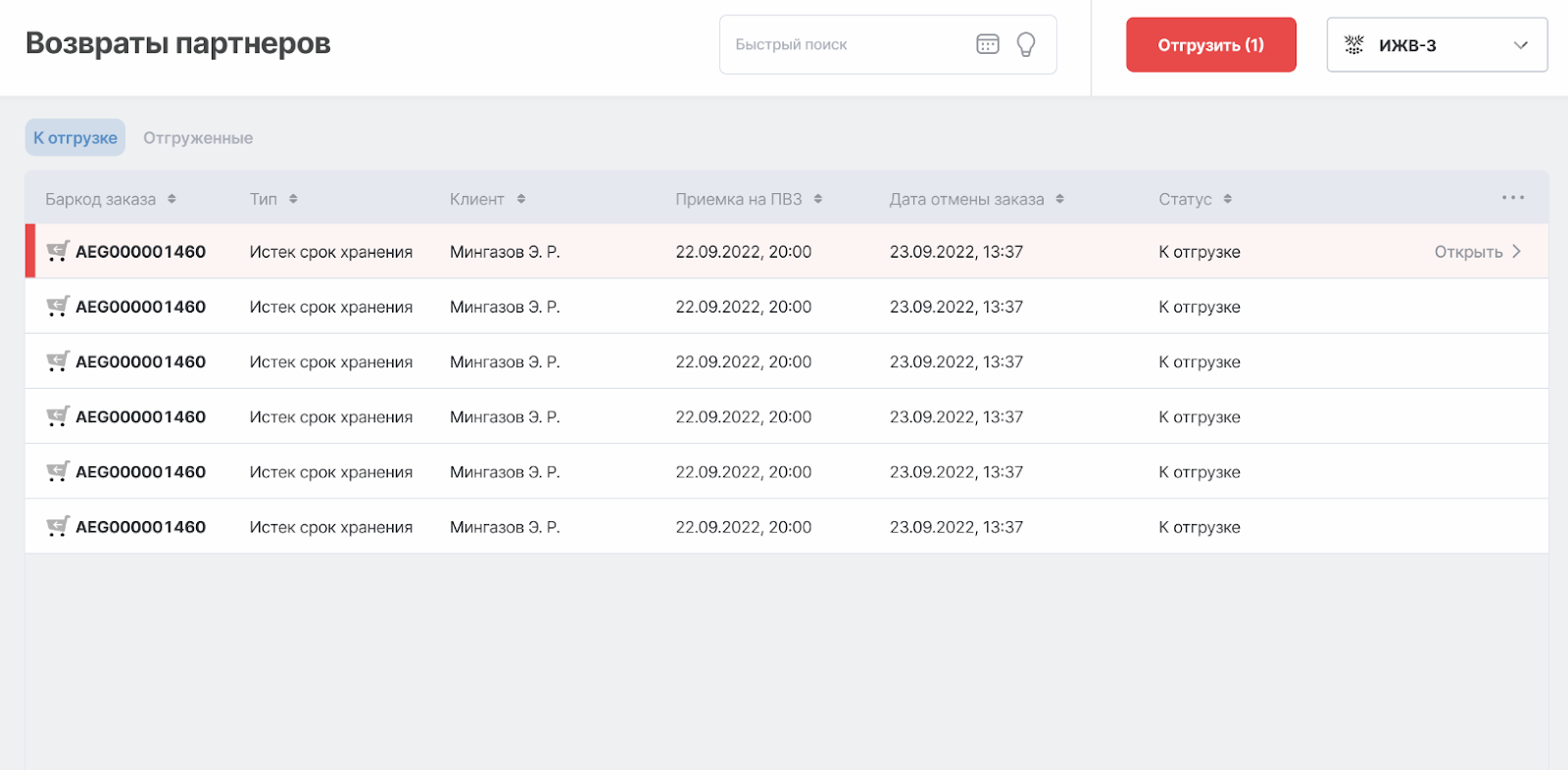Click the chevron arrow next to Открыть
Screen dimensions: 1568x770
pyautogui.click(x=1516, y=252)
